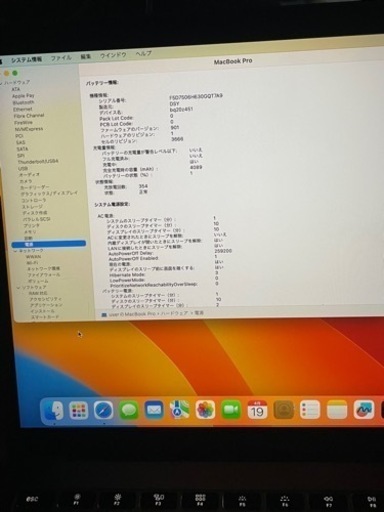Select メモリ in the sidebar
The image size is (384, 512).
(30, 232)
